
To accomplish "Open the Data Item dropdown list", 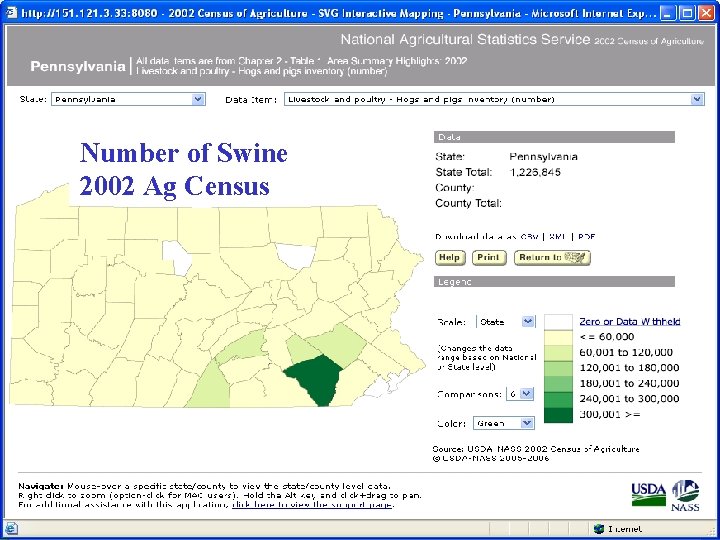I will click(494, 99).
